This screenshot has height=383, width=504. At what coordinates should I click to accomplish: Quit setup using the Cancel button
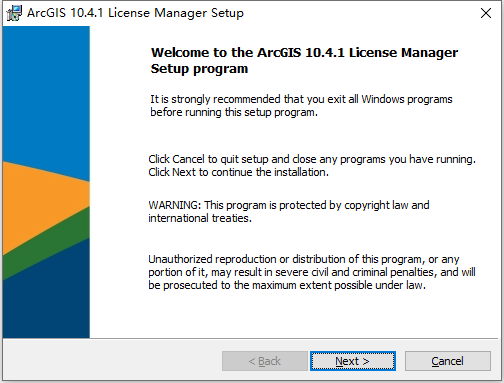[x=448, y=361]
